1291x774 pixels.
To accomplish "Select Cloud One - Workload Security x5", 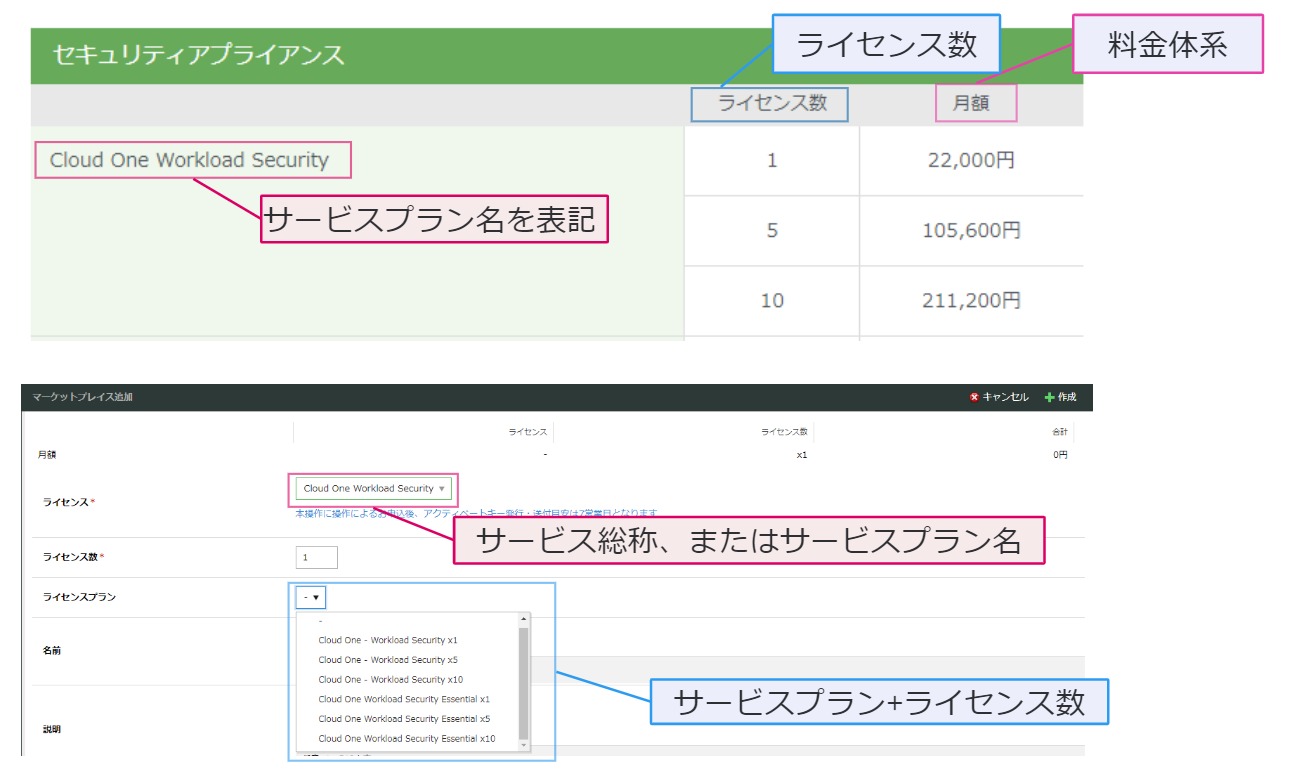I will coord(388,660).
